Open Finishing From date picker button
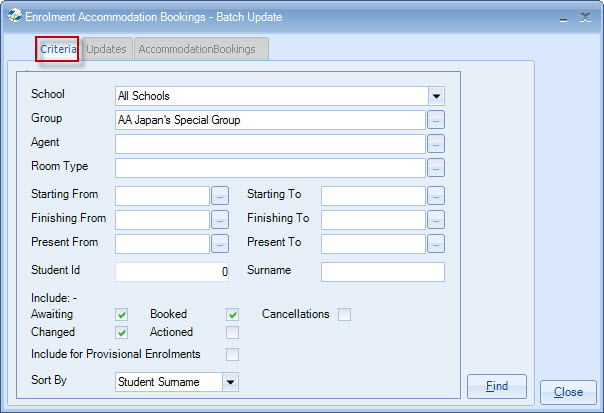Viewport: 604px width, 413px height. coord(220,219)
